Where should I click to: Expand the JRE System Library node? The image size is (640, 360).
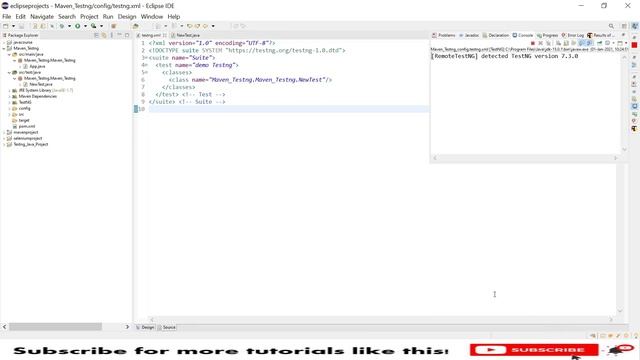point(9,90)
